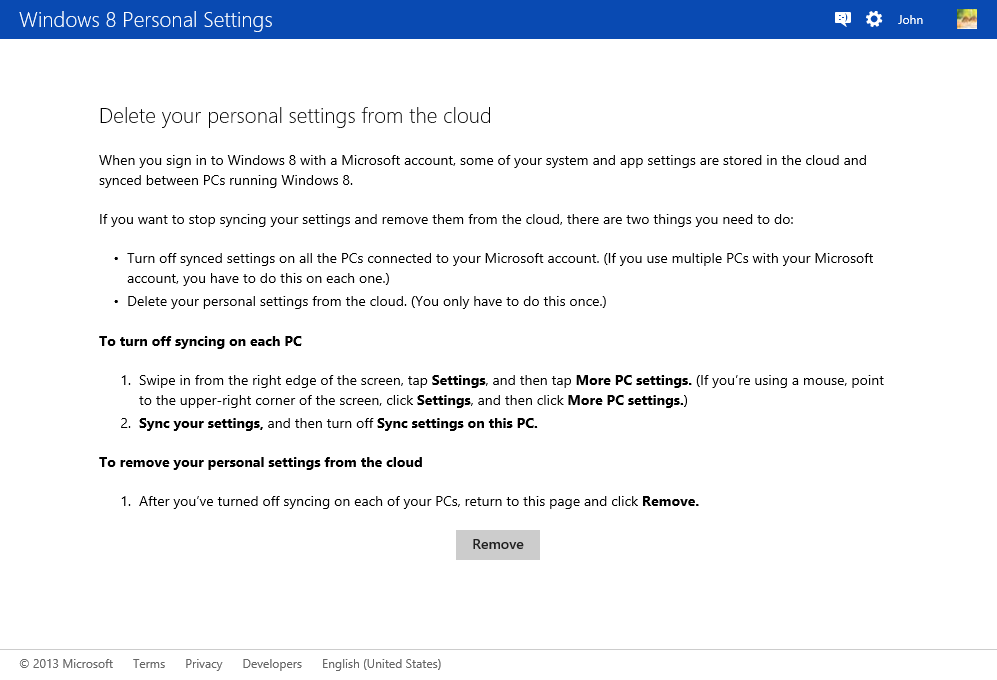997x680 pixels.
Task: Click the Windows 8 Personal Settings title
Action: coord(146,20)
